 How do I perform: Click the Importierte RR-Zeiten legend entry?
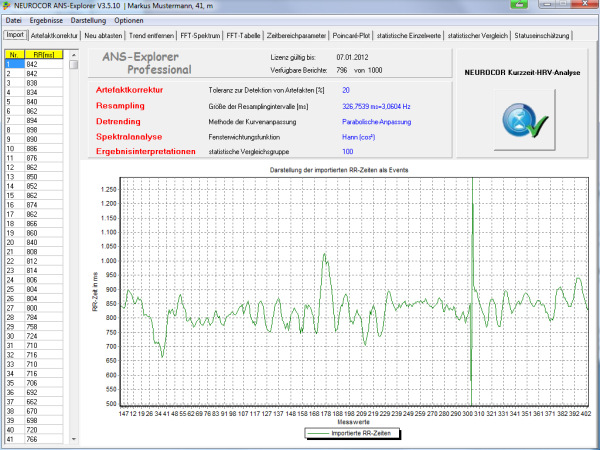pos(352,433)
